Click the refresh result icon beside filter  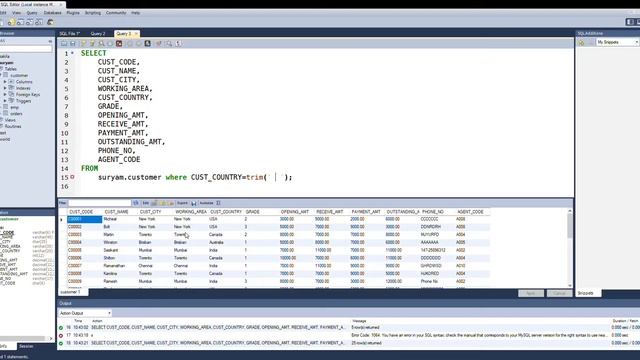tap(136, 203)
